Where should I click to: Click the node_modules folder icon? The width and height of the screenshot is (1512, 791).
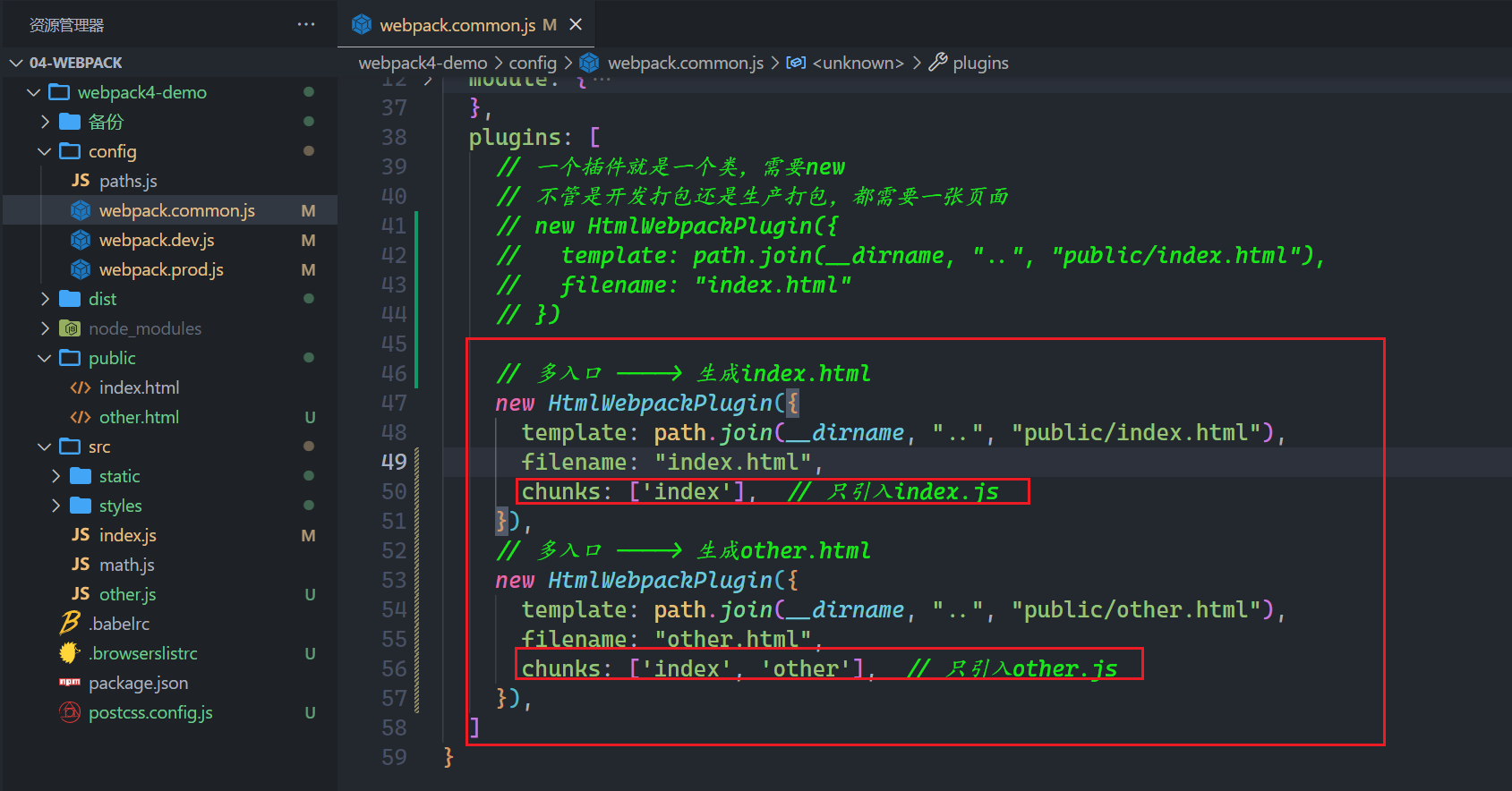pos(70,328)
